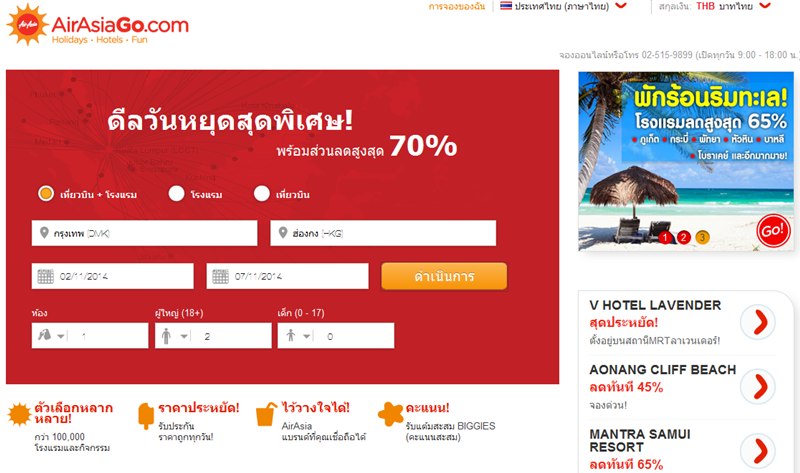Click the red arrow next to Mantra Samui Resort
Image resolution: width=800 pixels, height=473 pixels.
(x=758, y=451)
